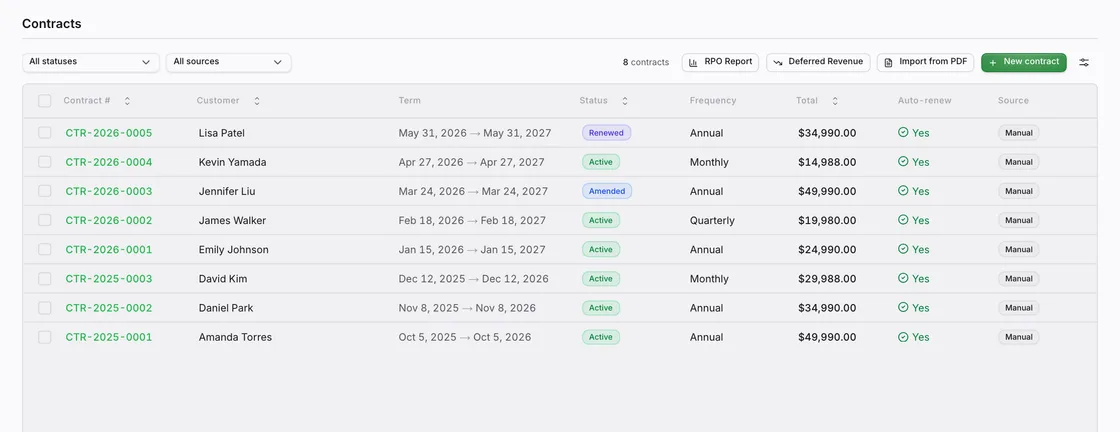Check the box for CTR-2025-0002

tap(45, 308)
